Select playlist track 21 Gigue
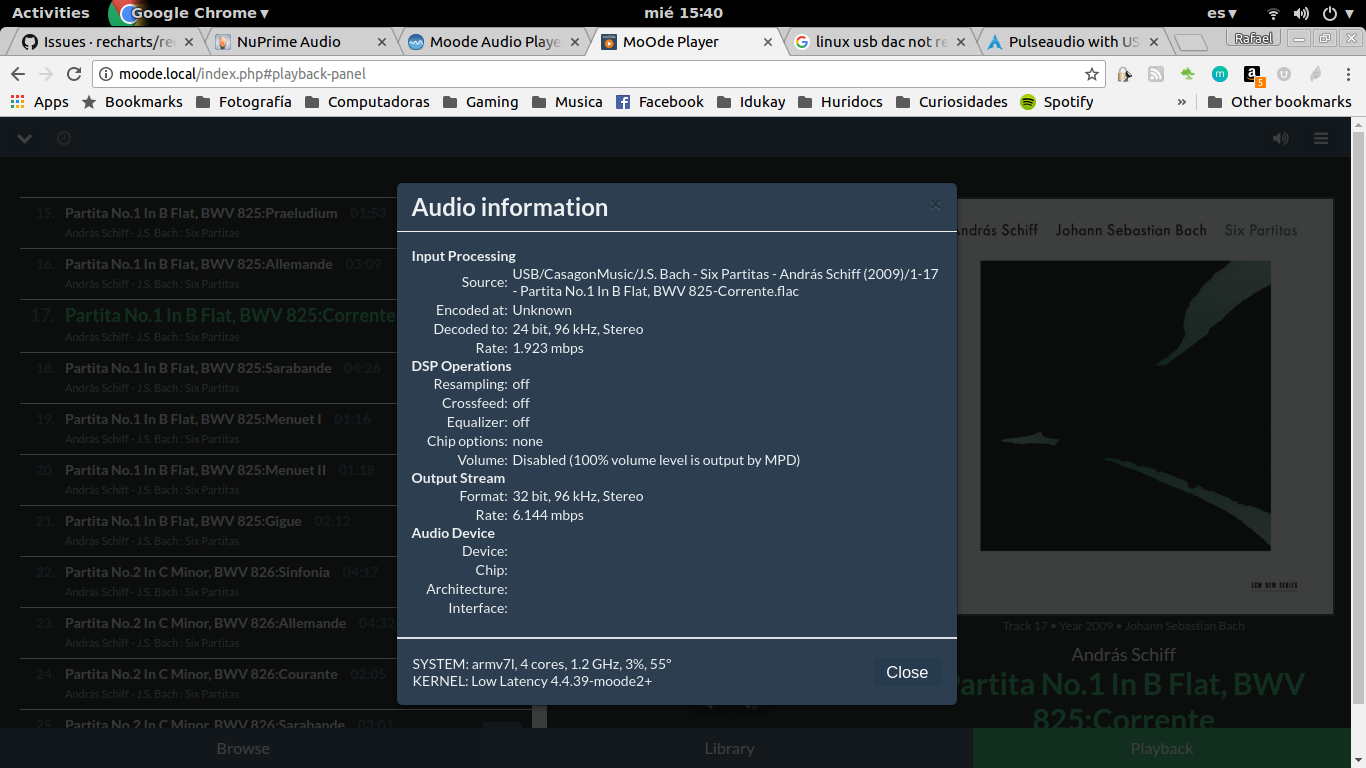This screenshot has height=768, width=1366. coord(207,530)
